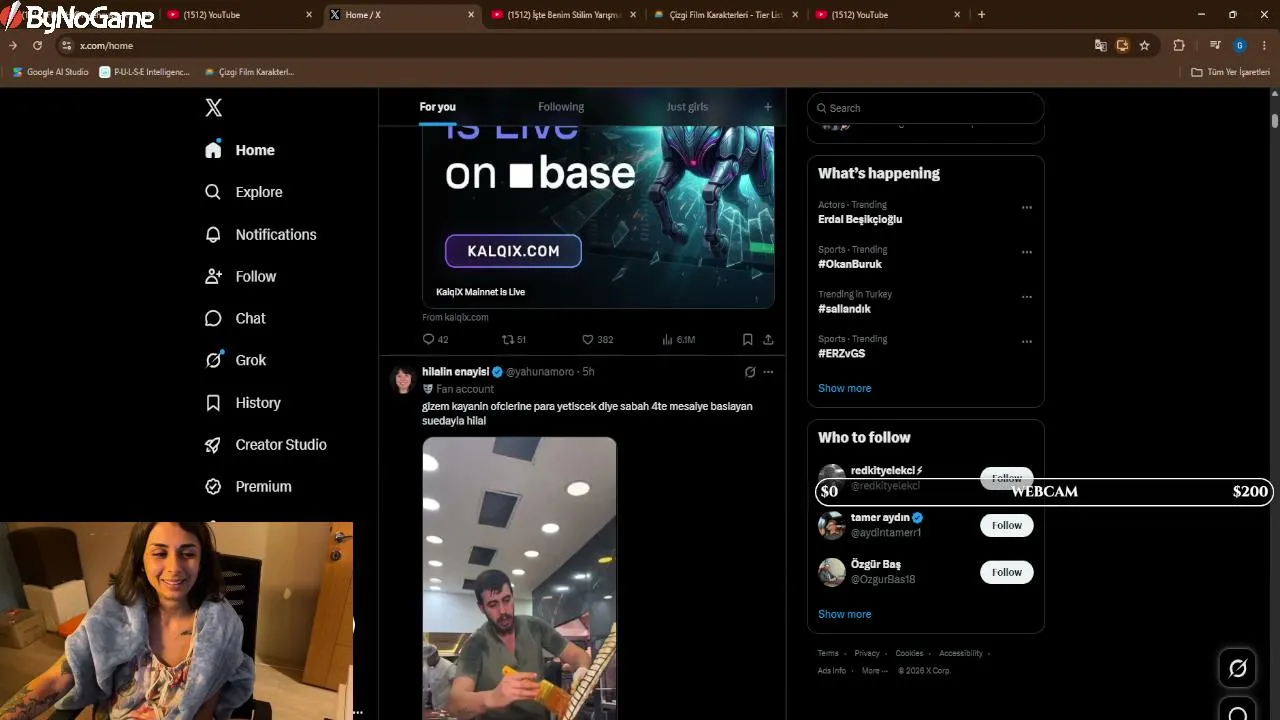Switch to the İşte Benim Stilim browser tab
This screenshot has height=720, width=1280.
click(x=564, y=15)
